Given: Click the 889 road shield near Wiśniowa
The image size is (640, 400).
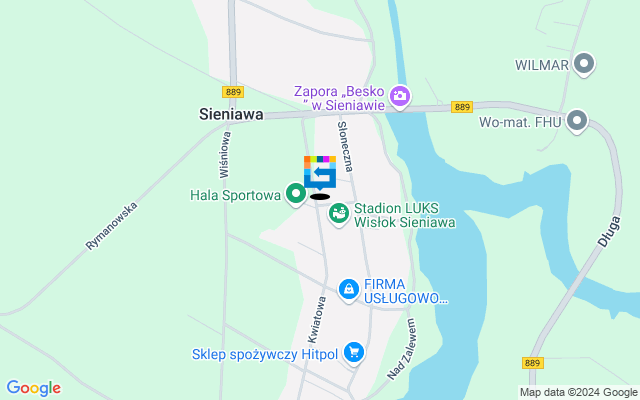Looking at the screenshot, I should click(233, 92).
